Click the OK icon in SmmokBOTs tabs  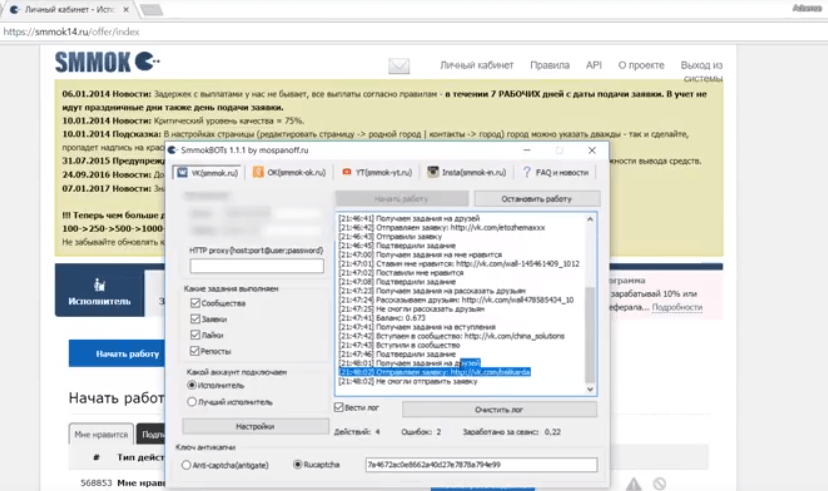pos(258,172)
